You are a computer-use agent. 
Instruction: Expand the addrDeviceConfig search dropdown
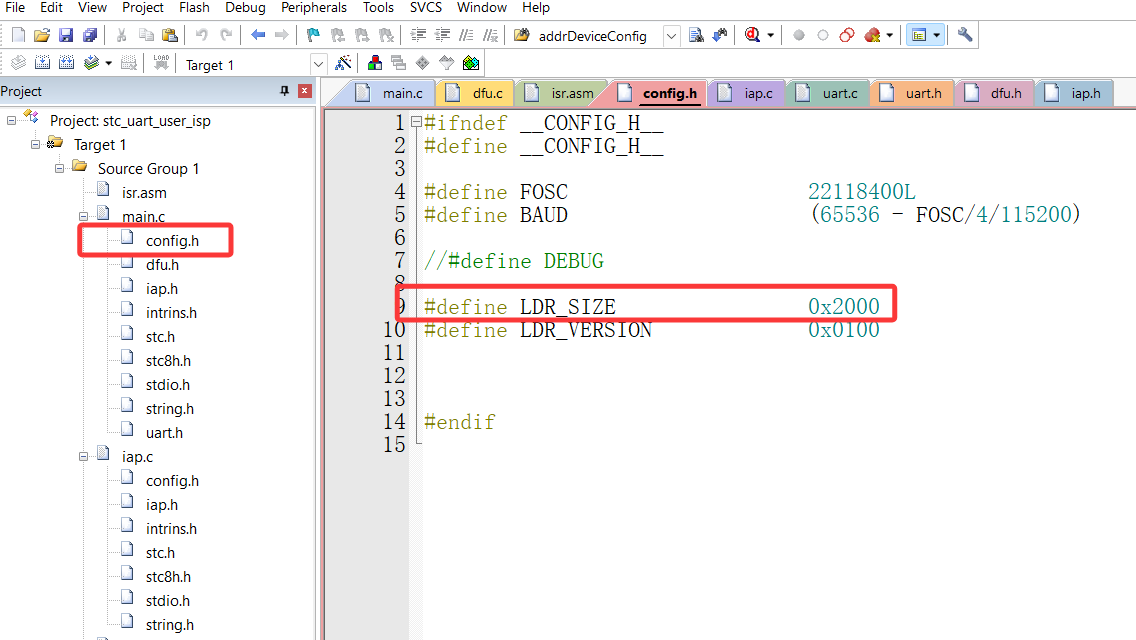pyautogui.click(x=671, y=34)
